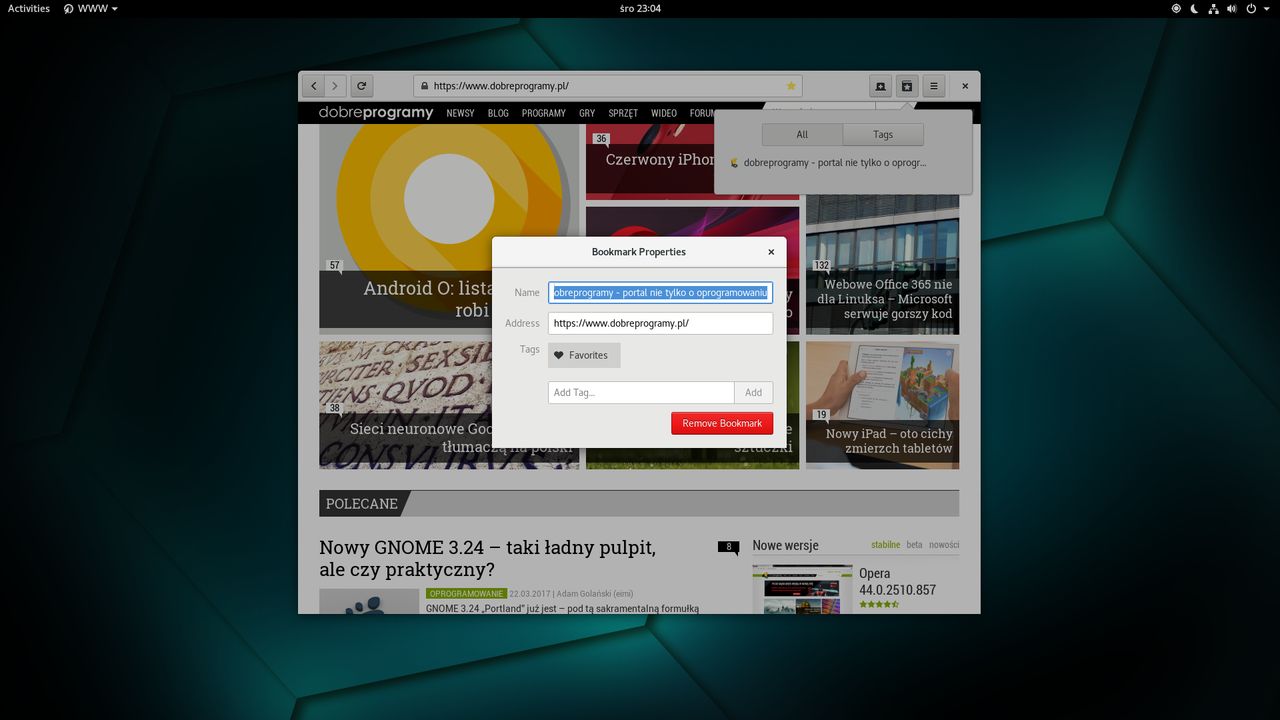Click the network icon in top bar
The height and width of the screenshot is (720, 1280).
[1213, 8]
